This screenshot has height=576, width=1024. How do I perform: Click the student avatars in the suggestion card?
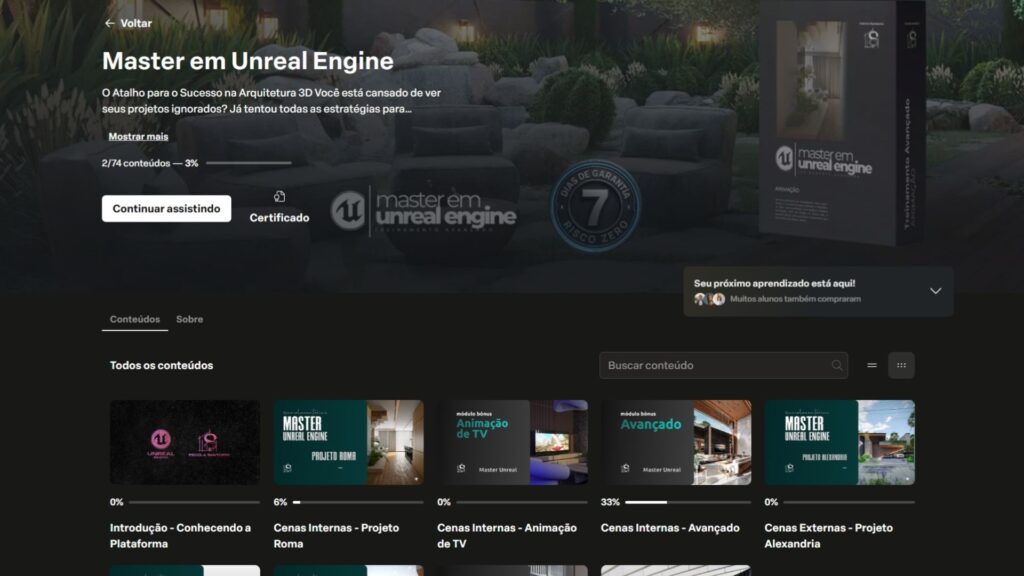(709, 299)
